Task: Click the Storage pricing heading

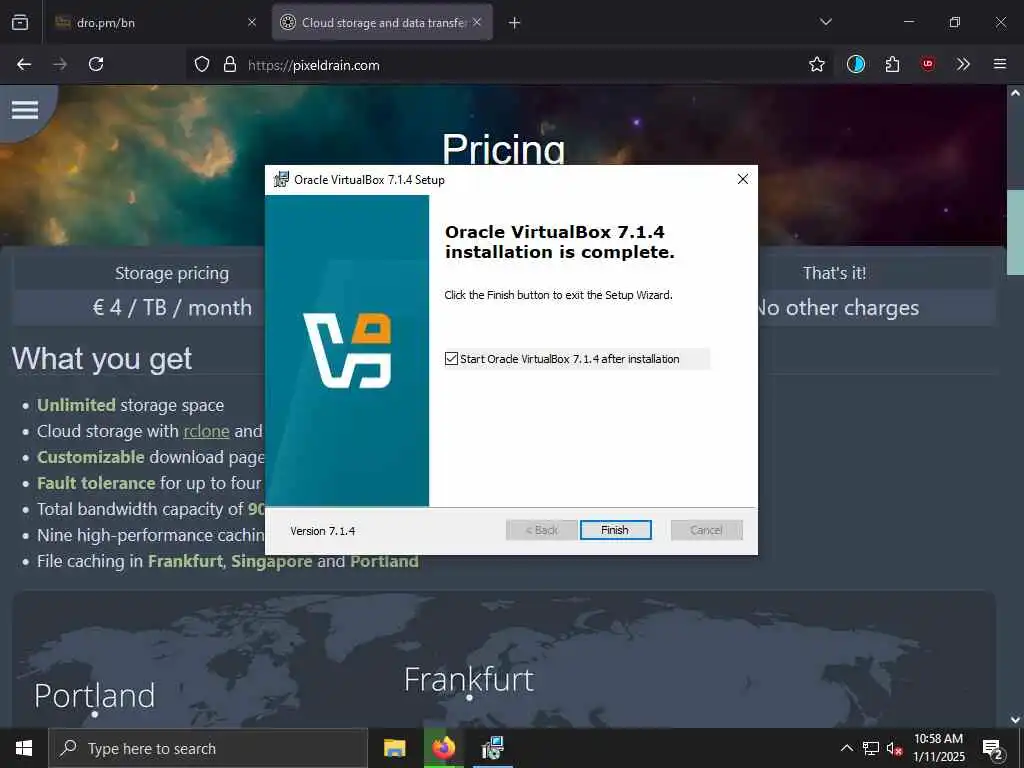Action: pyautogui.click(x=172, y=273)
